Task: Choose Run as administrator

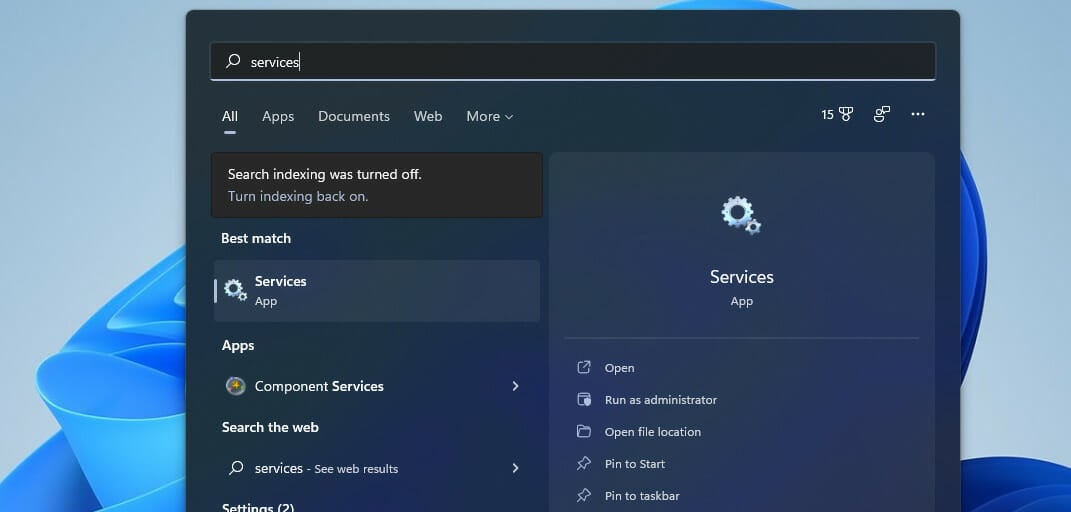Action: point(660,400)
